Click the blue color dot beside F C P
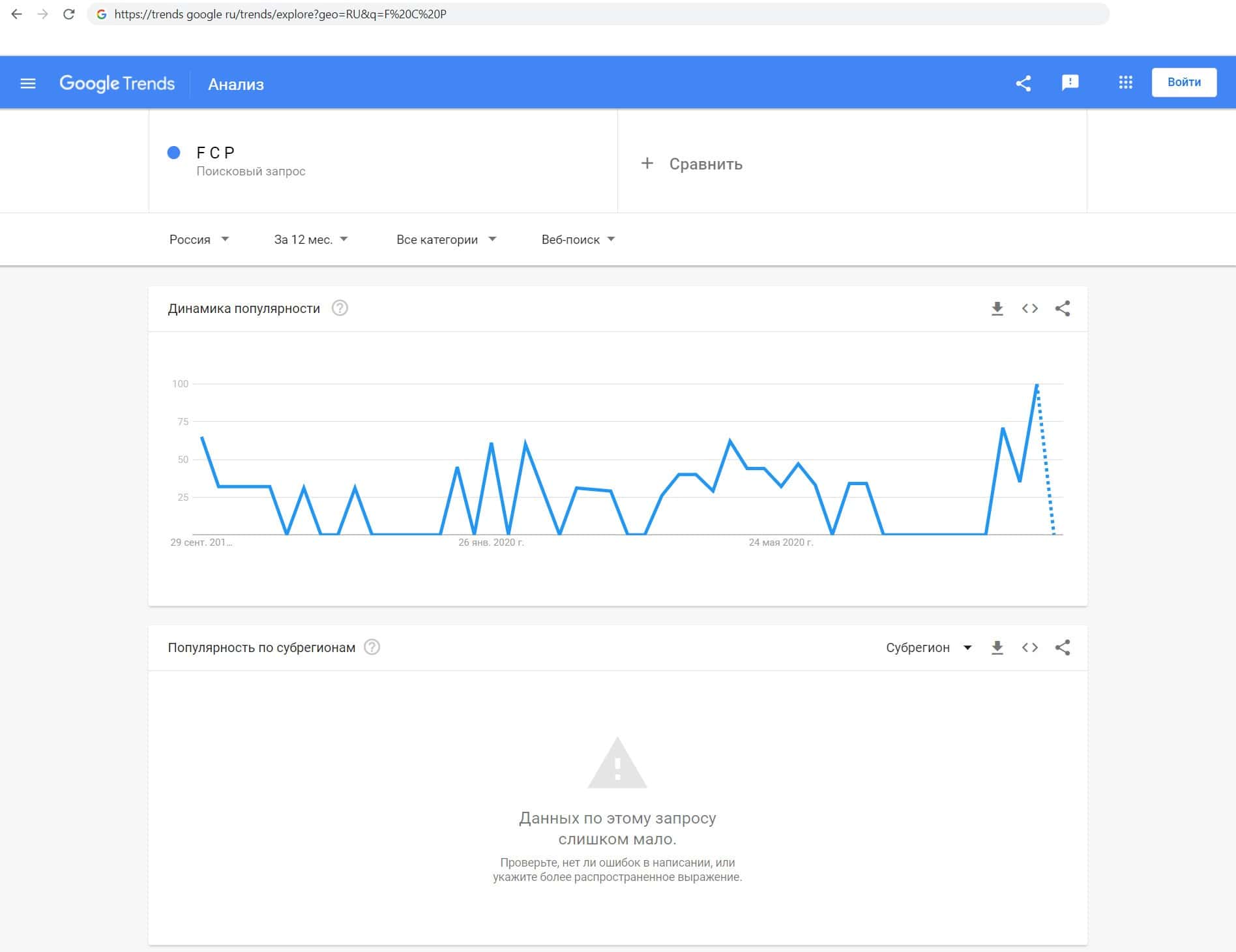Screen dimensions: 1236x952 174,153
